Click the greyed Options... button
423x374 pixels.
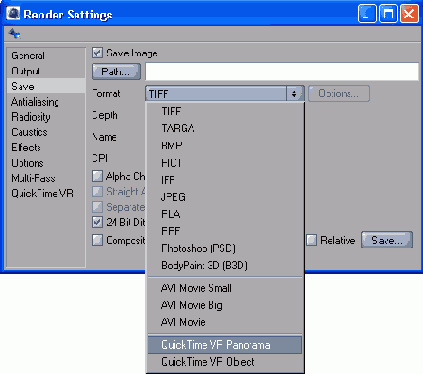pos(339,94)
